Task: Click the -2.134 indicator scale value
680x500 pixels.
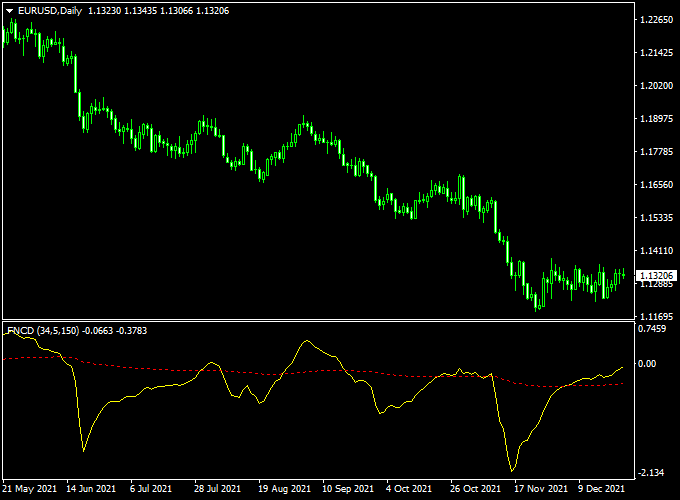Action: (x=654, y=473)
